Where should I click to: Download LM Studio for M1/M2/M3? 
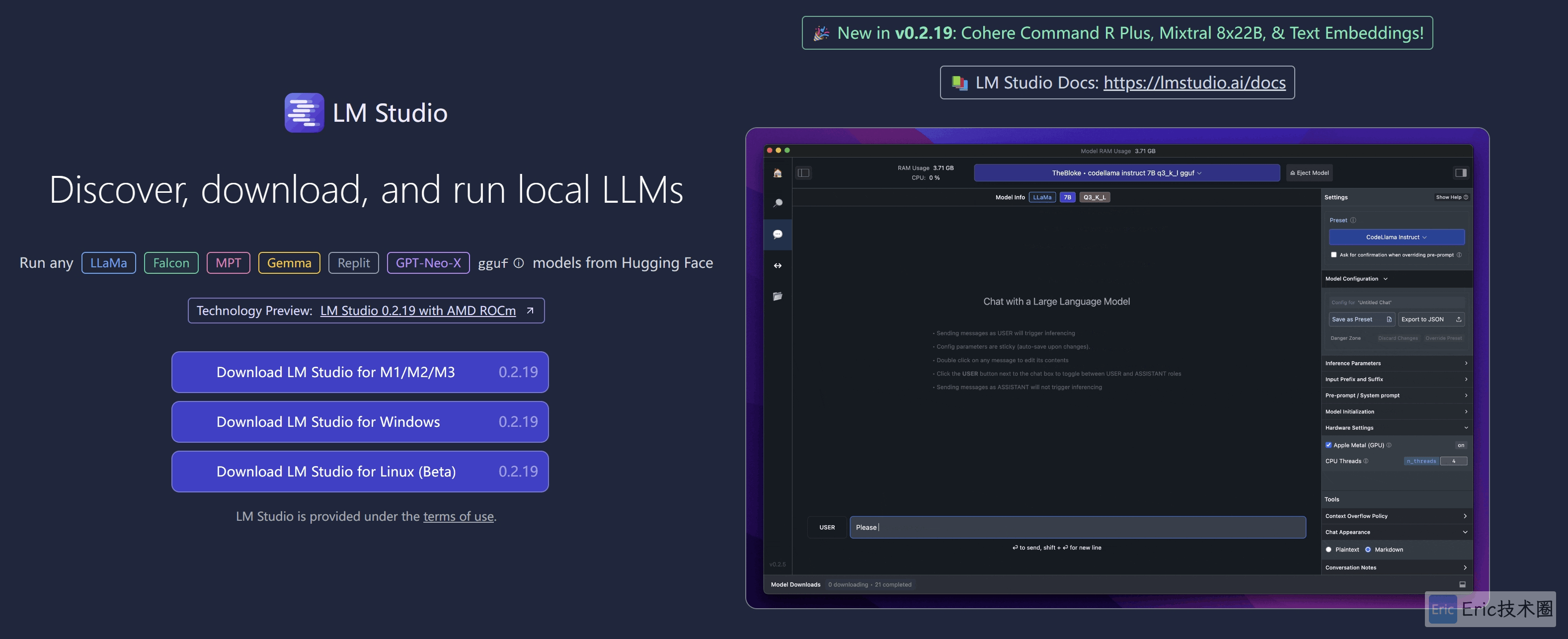(360, 372)
